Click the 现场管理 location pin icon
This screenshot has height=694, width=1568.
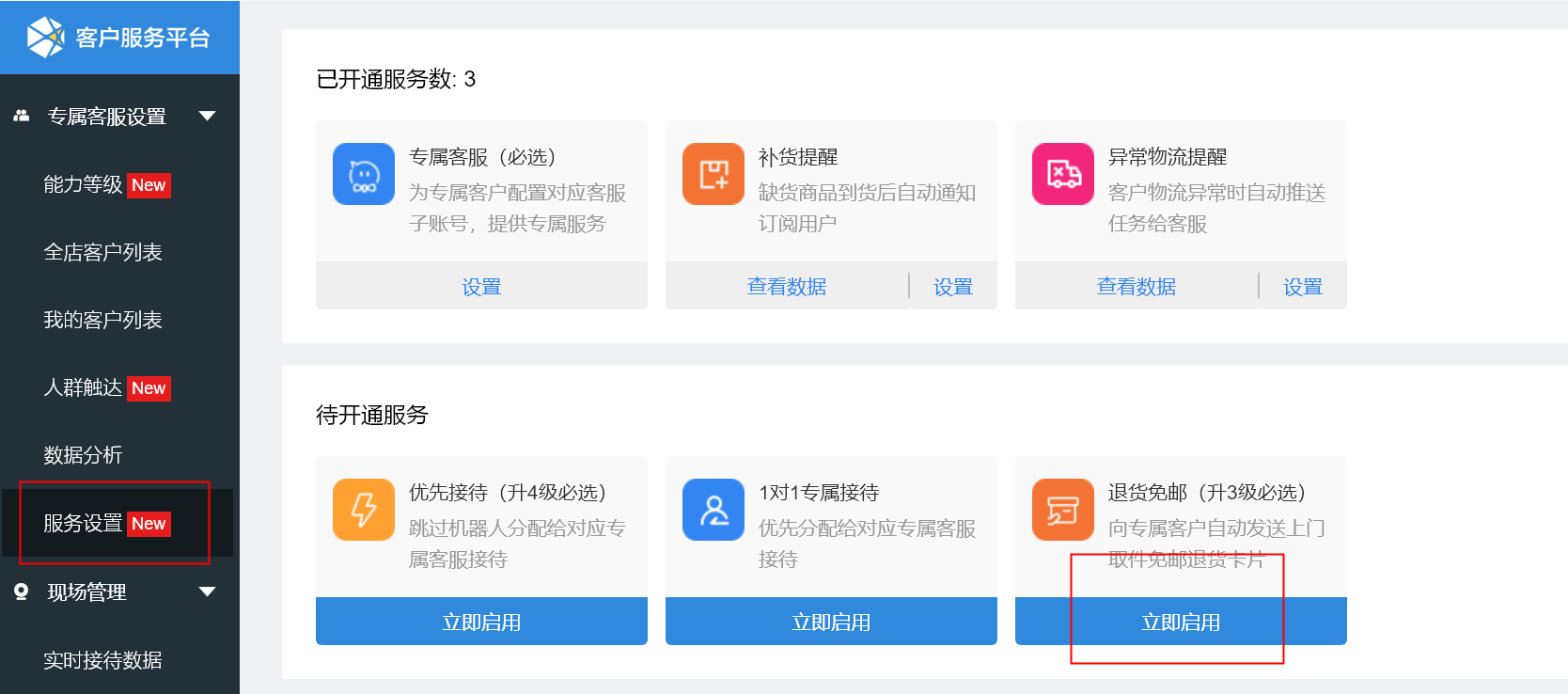click(21, 591)
